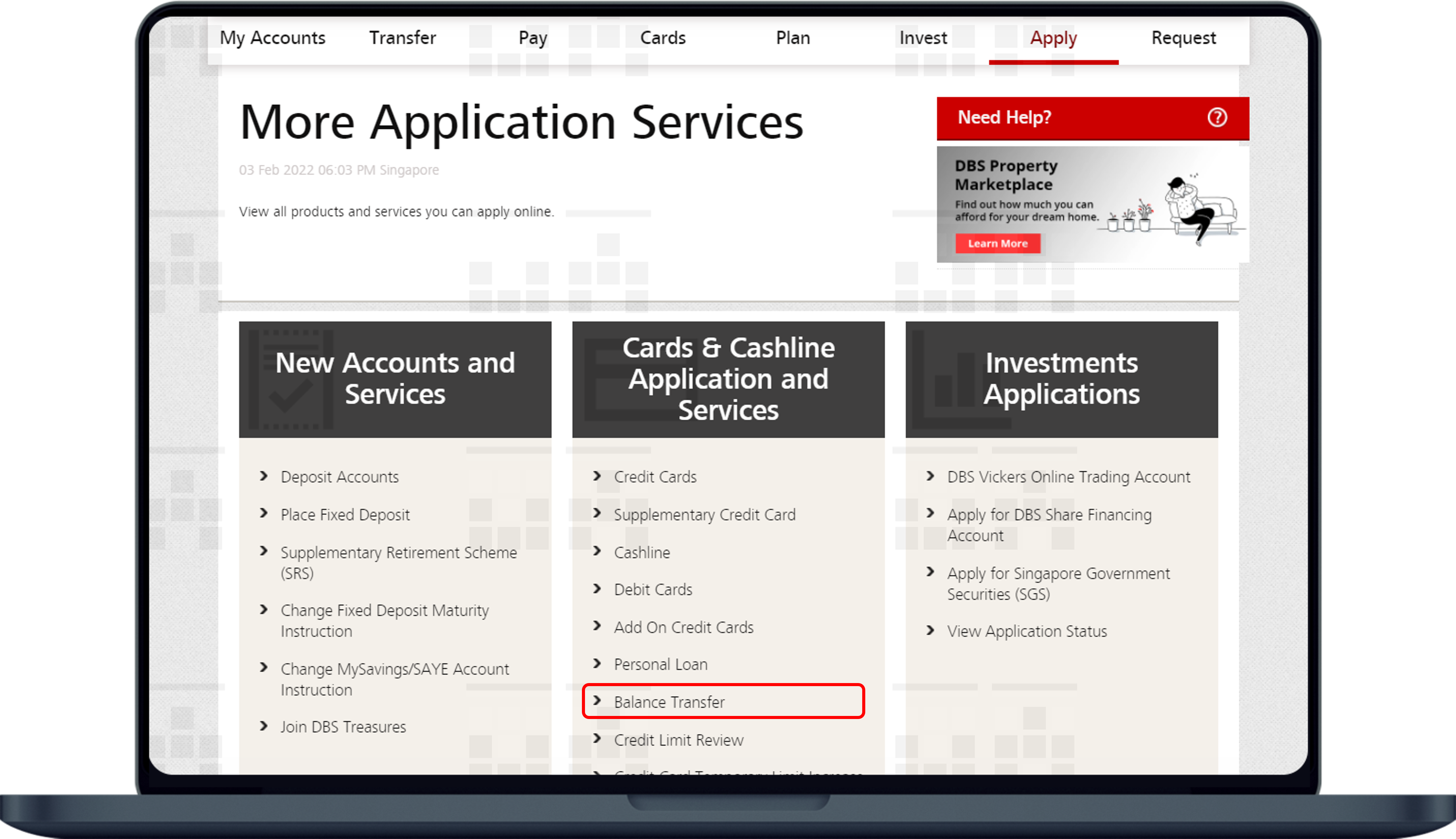Click chevron beside Personal Loan

tap(597, 663)
